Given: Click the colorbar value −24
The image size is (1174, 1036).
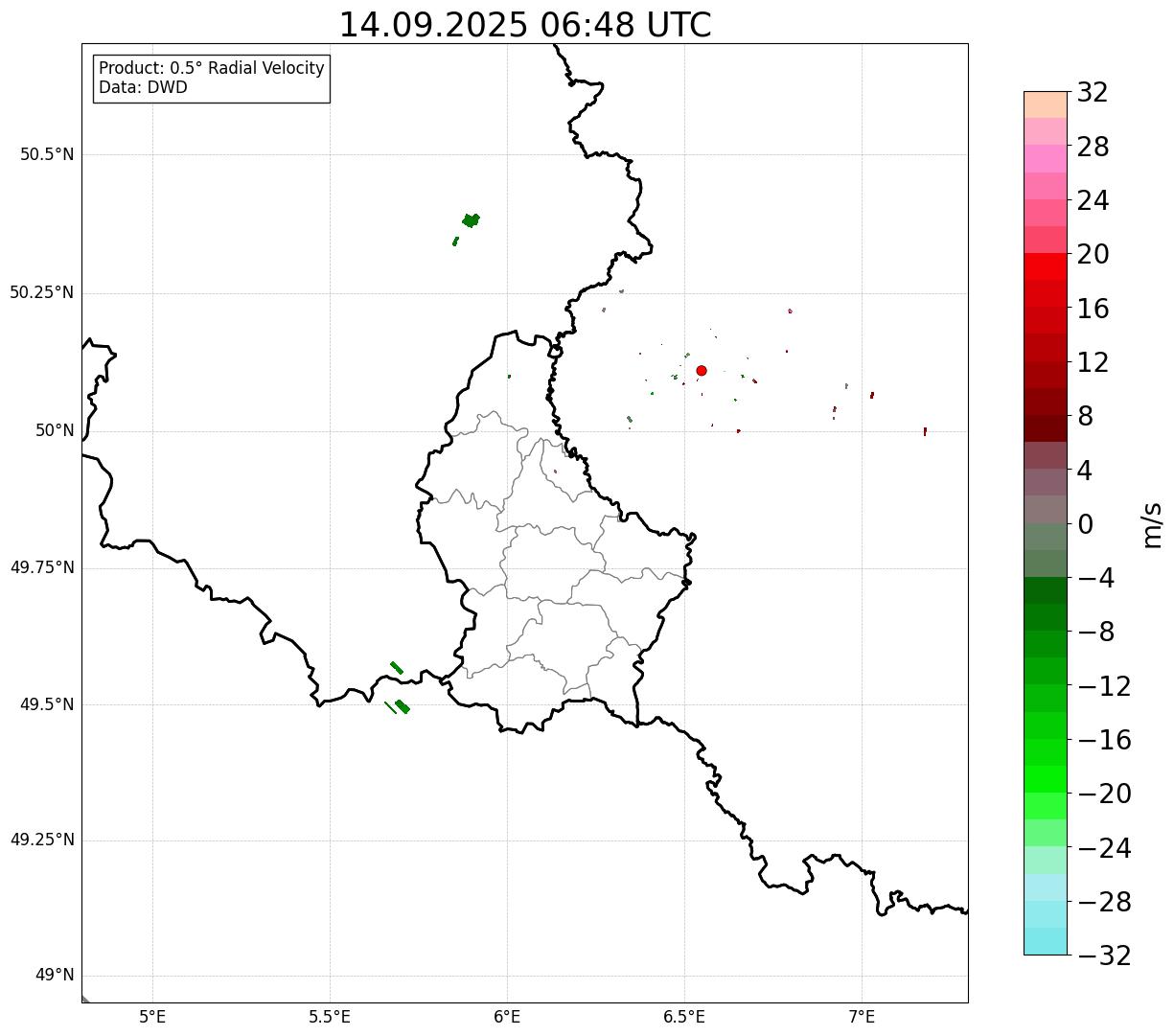Looking at the screenshot, I should (1104, 848).
